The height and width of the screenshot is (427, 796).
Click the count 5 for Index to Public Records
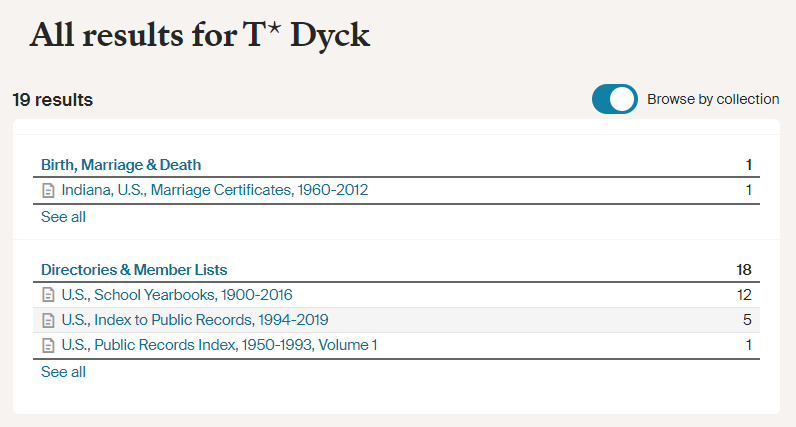(x=747, y=320)
